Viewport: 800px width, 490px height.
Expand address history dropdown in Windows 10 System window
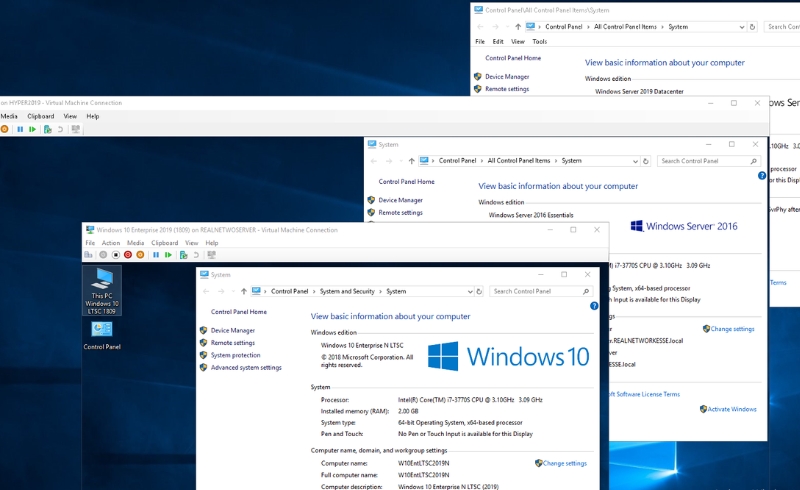coord(470,291)
